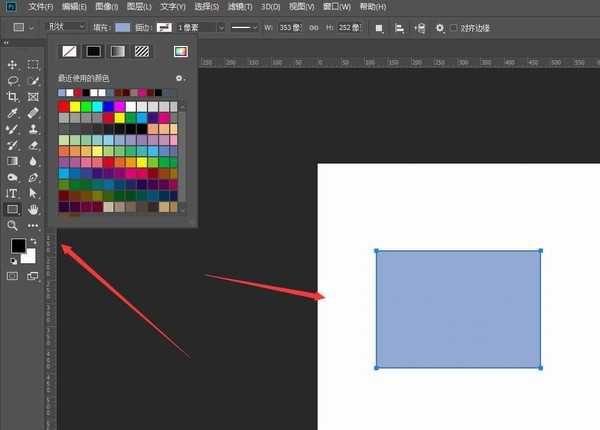Activate the Zoom magnifier tool
Screen dimensions: 600x430
pyautogui.click(x=13, y=226)
